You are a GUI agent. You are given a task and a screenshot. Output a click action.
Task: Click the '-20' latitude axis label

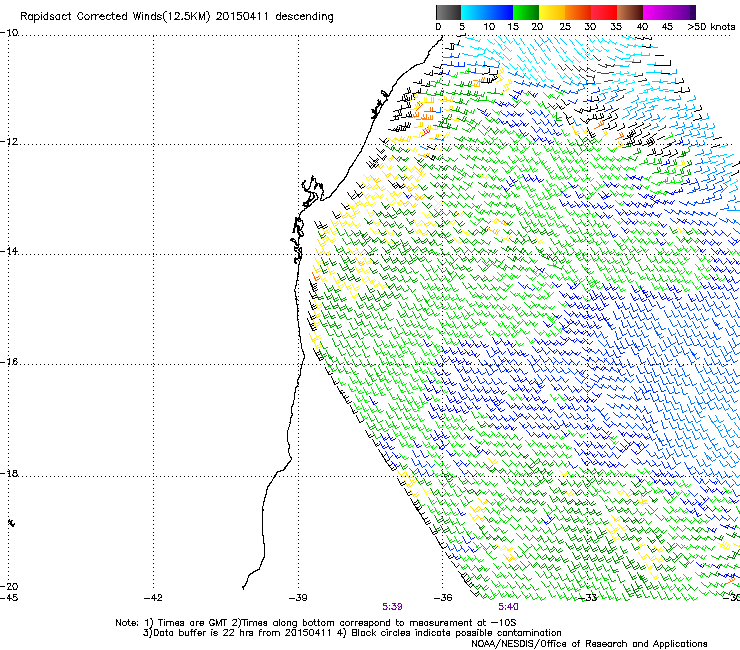click(x=9, y=586)
